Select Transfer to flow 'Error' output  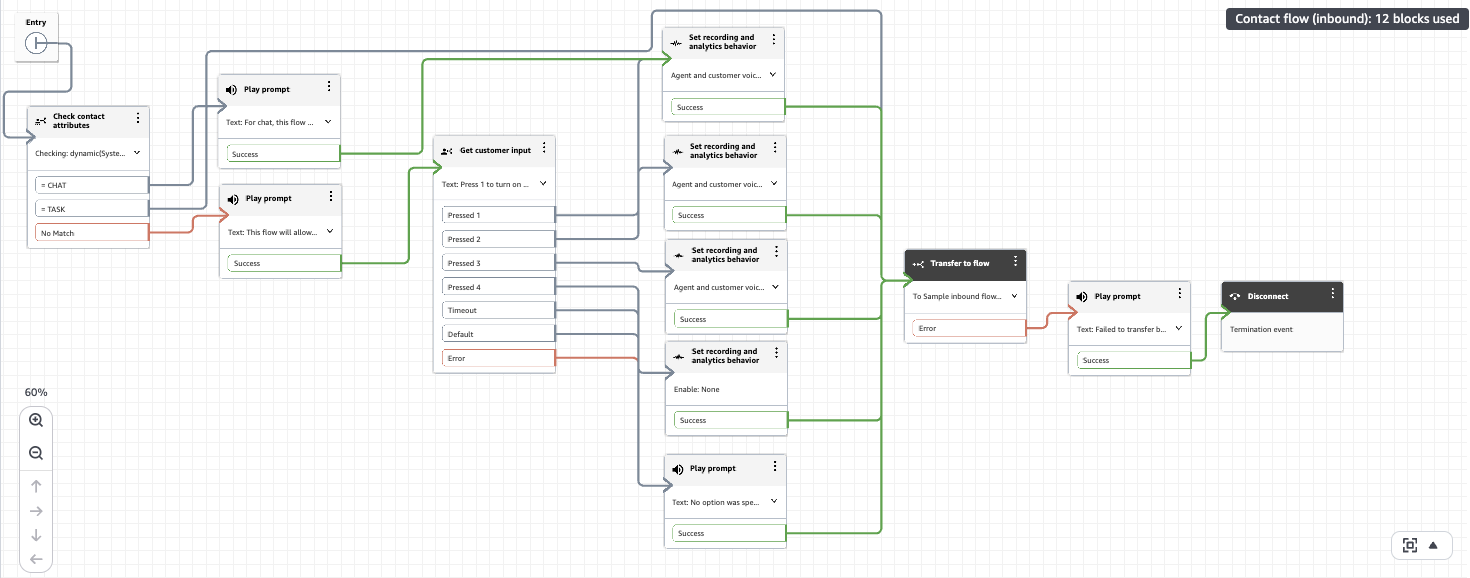pos(969,328)
